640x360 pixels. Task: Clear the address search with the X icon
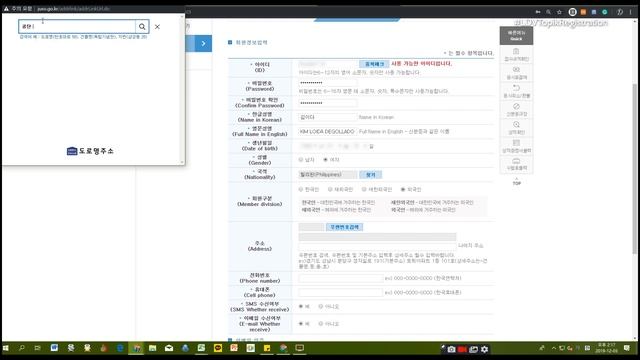[157, 27]
